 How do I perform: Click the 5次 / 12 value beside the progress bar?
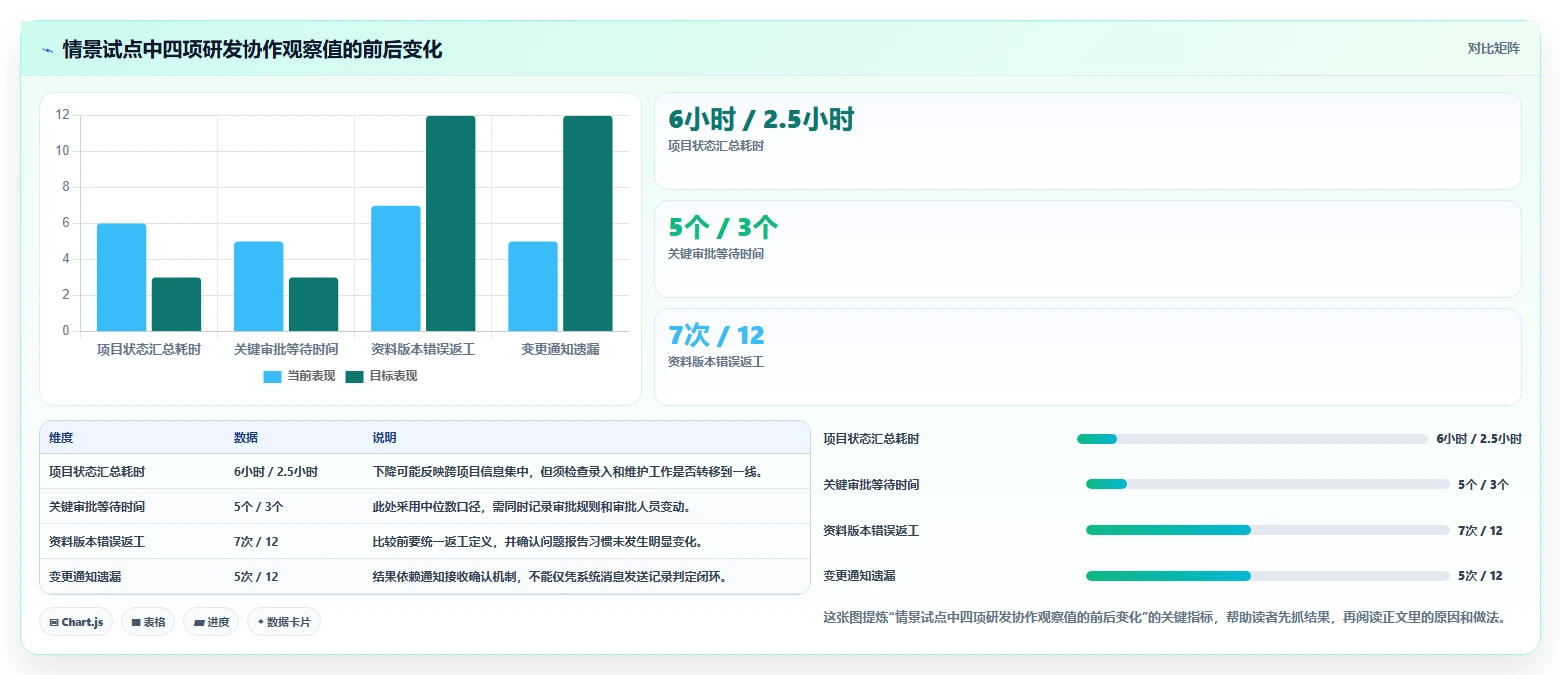point(1480,576)
